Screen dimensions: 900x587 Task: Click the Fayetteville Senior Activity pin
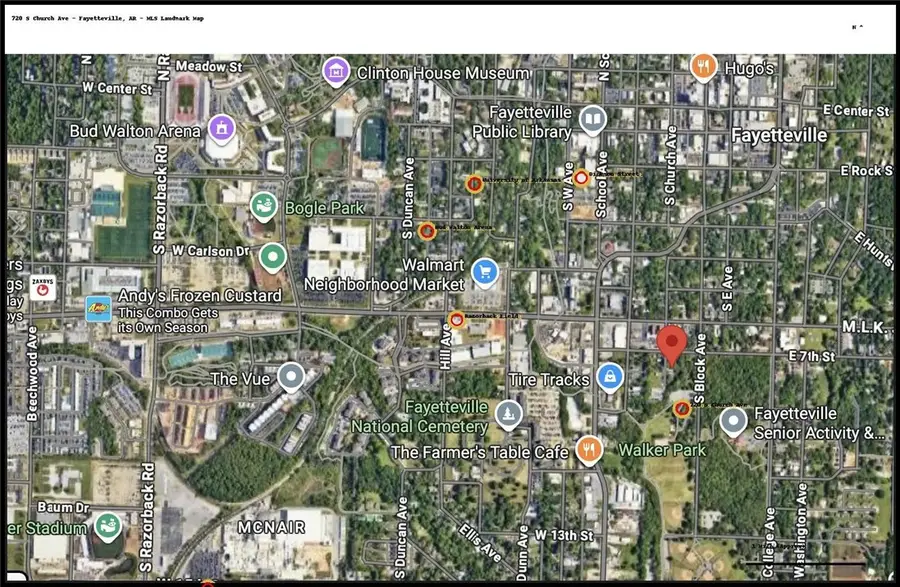tap(735, 422)
